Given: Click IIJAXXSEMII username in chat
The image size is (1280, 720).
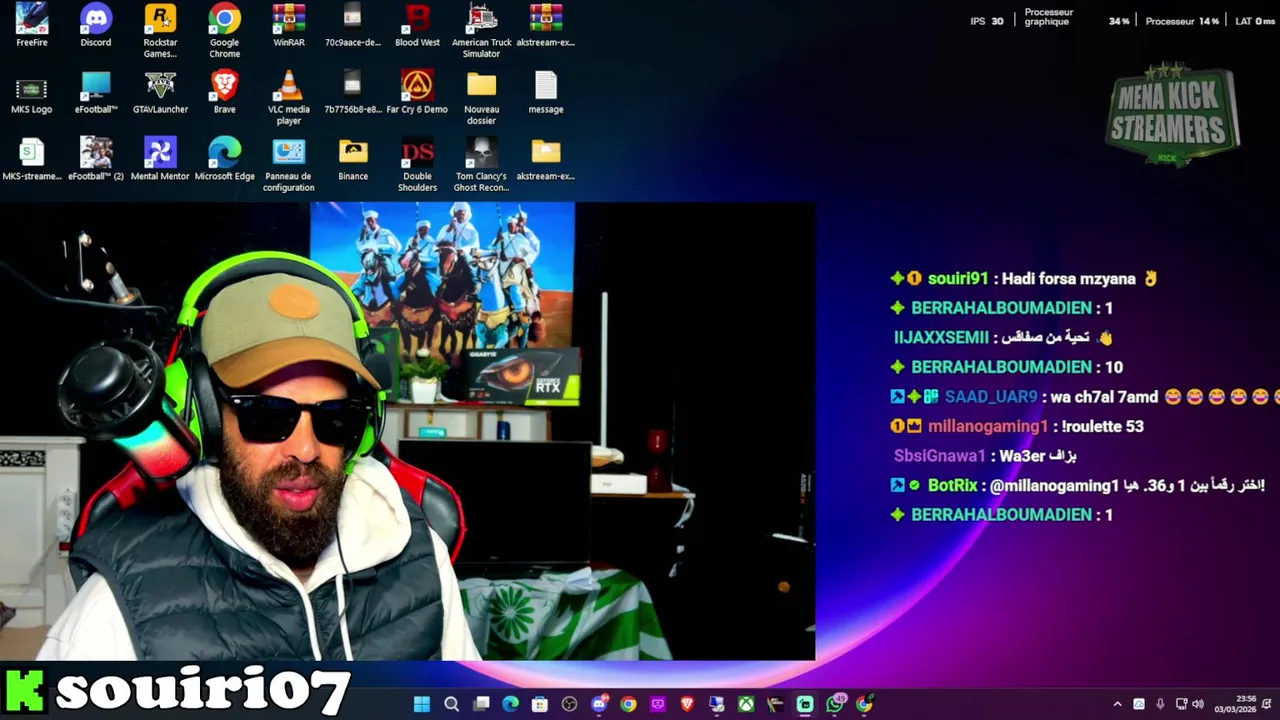Looking at the screenshot, I should pos(941,338).
